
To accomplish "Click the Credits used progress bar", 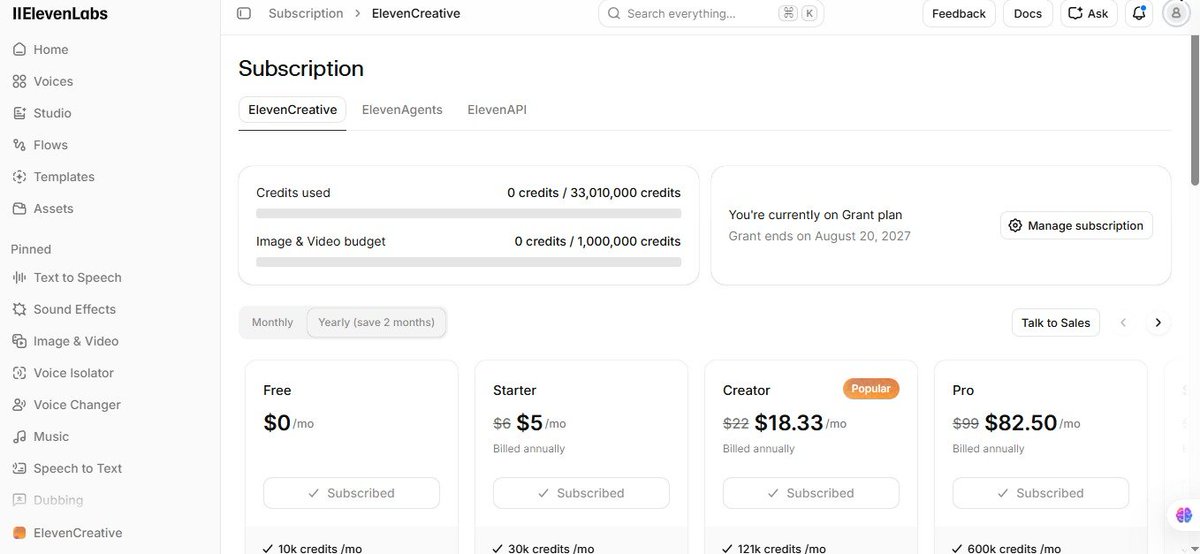I will coord(469,214).
